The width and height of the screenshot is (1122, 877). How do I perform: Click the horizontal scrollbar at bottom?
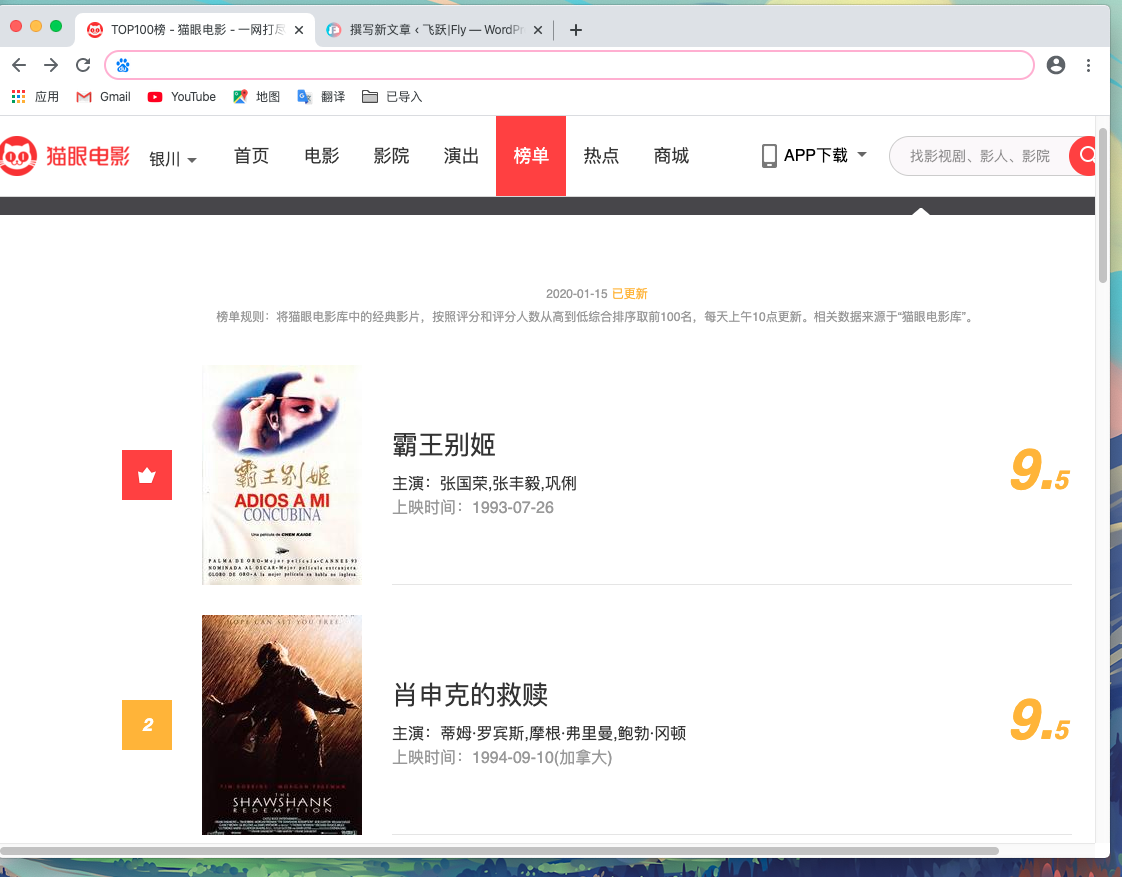click(499, 851)
